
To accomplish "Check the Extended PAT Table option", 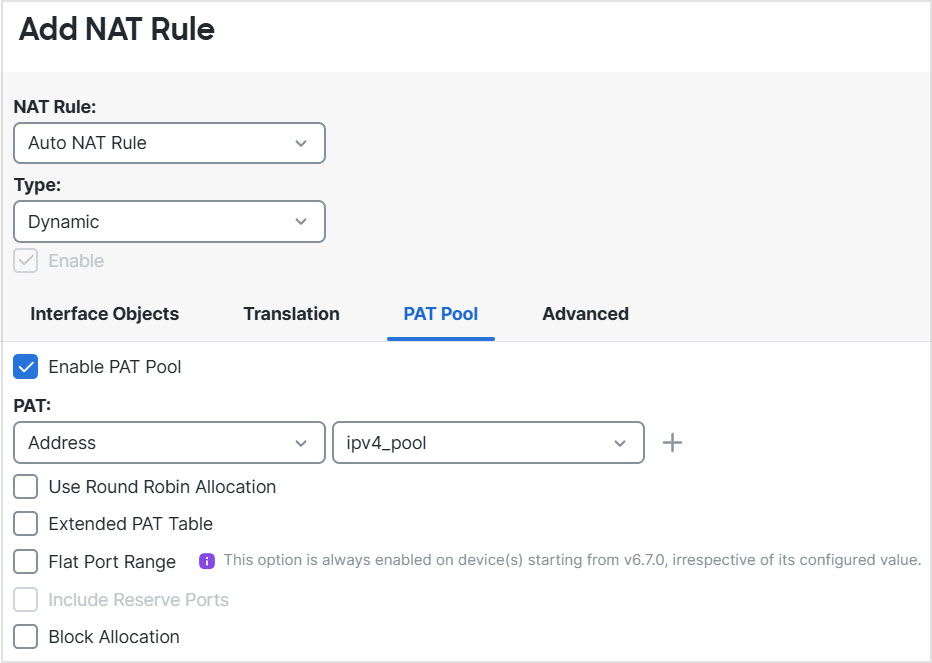I will click(x=26, y=524).
